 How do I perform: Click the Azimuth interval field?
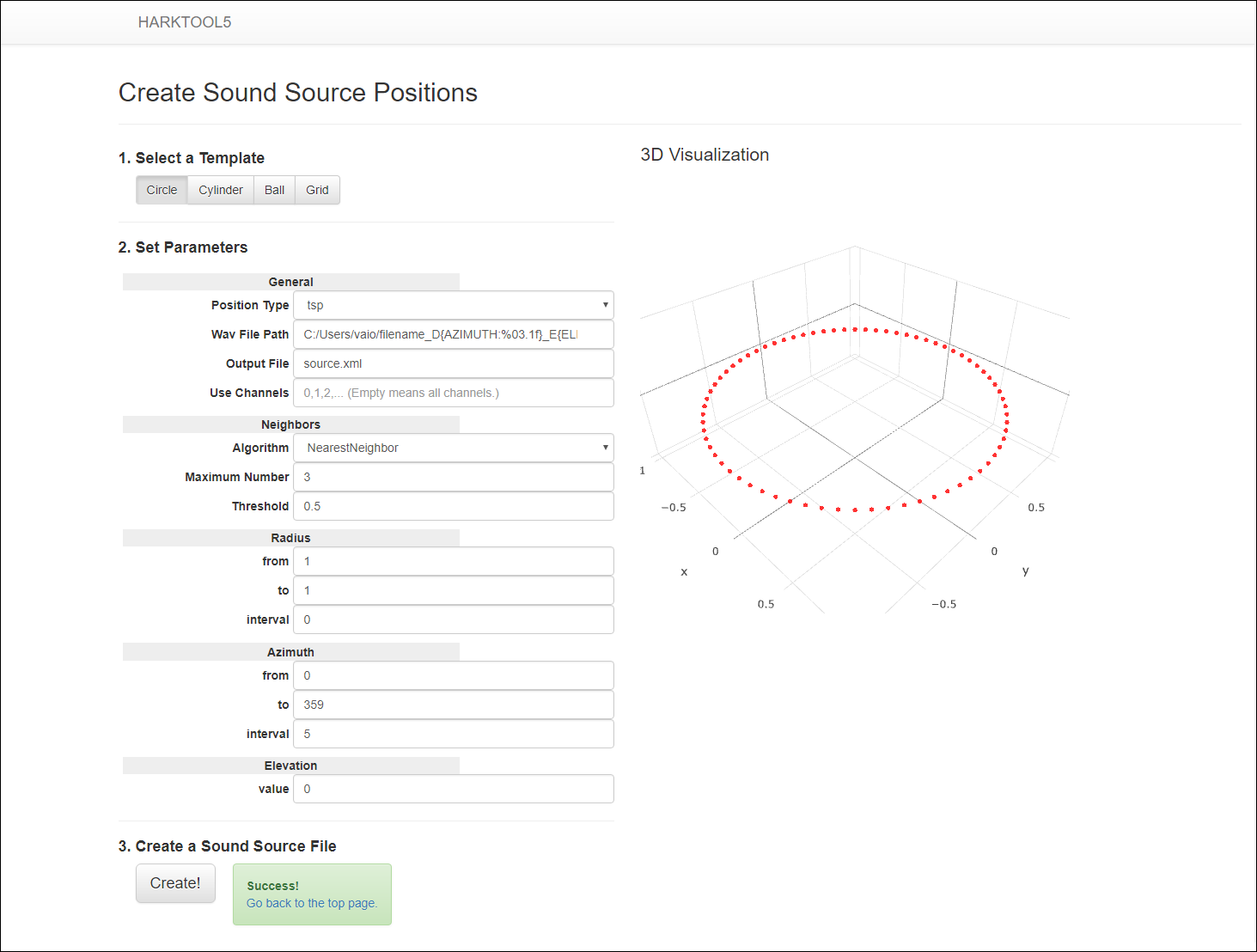[454, 734]
